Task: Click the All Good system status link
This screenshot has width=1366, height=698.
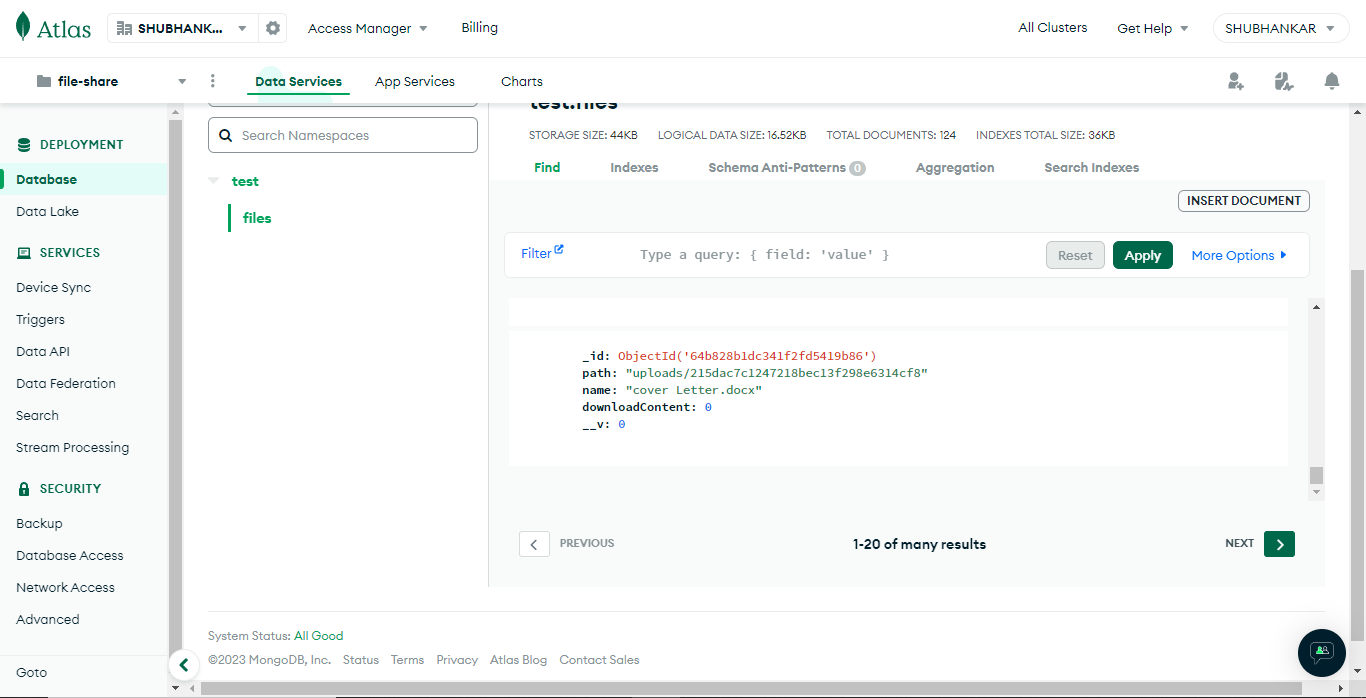Action: (x=318, y=636)
